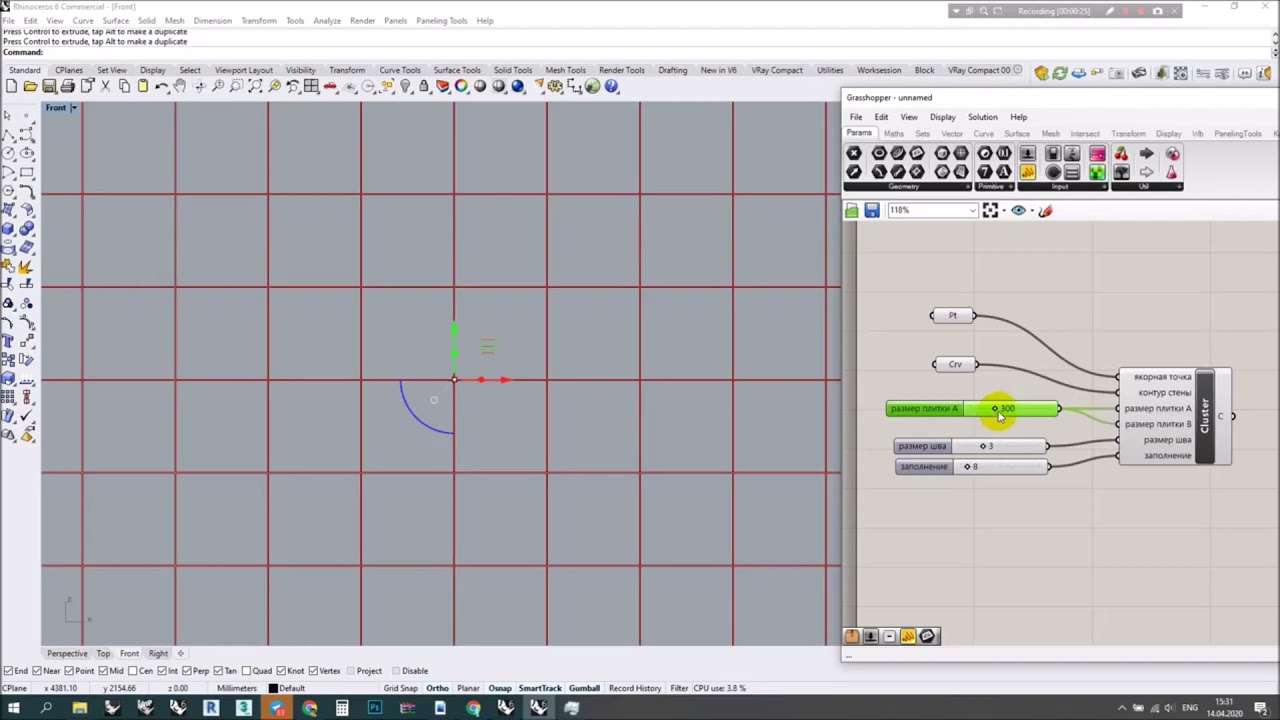Click the Grasshopper Panel yellow icon

click(x=1028, y=172)
